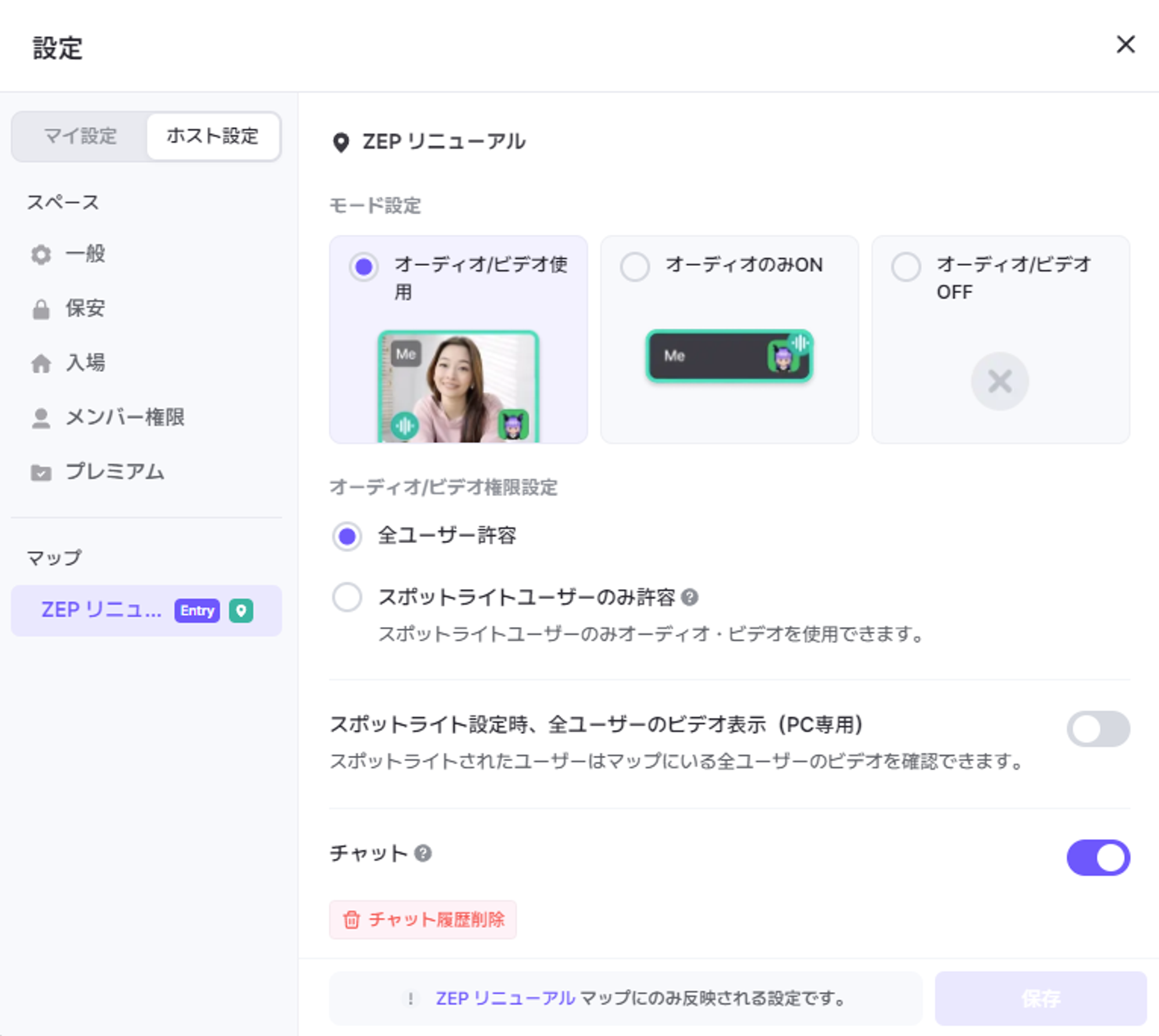This screenshot has height=1036, width=1159.
Task: Click help icon beside スポットライトユーザーのみ許容
Action: 690,597
